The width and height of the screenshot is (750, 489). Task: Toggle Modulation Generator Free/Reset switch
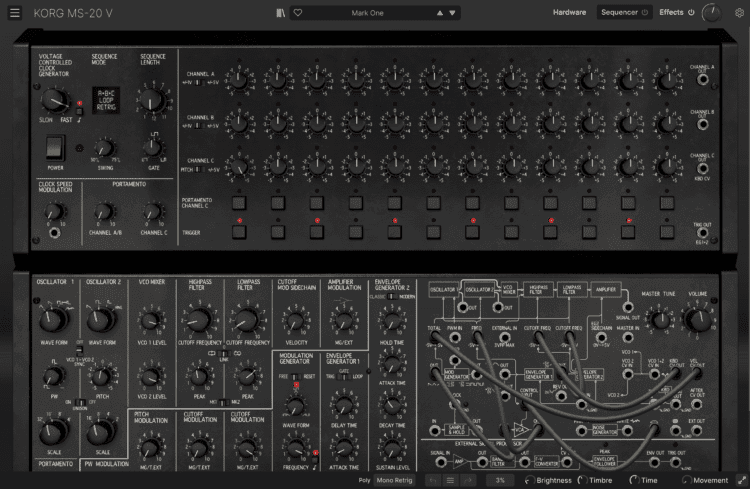click(x=296, y=377)
